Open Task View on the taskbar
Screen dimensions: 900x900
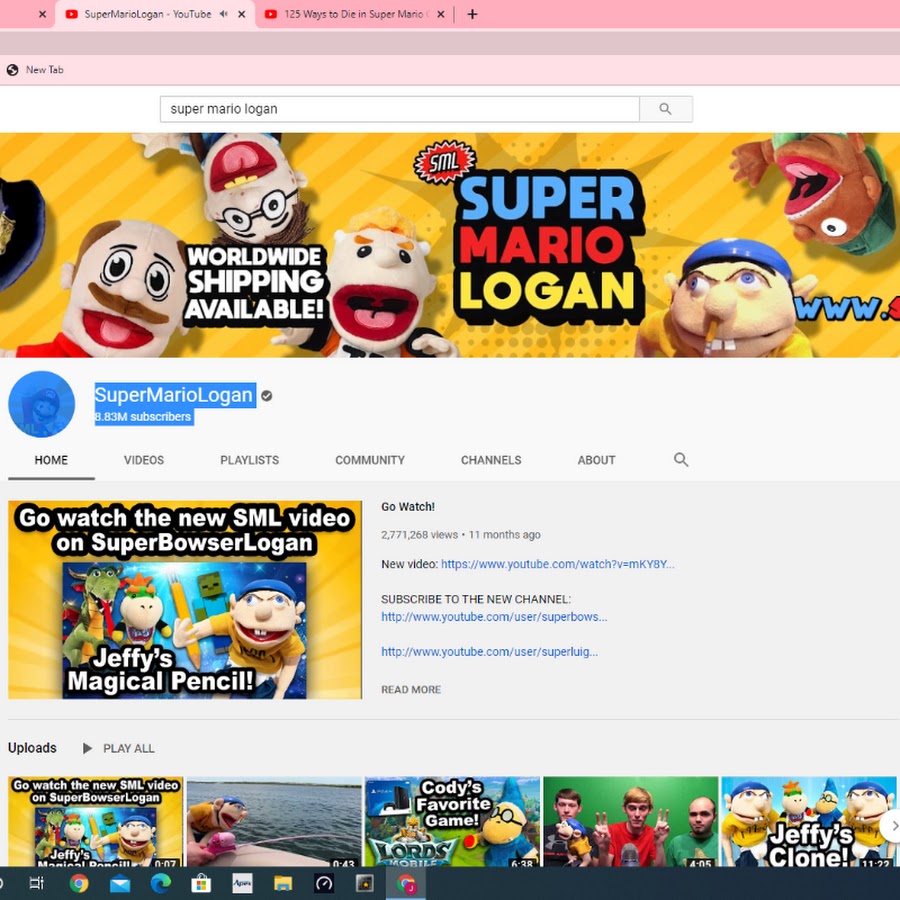point(36,883)
